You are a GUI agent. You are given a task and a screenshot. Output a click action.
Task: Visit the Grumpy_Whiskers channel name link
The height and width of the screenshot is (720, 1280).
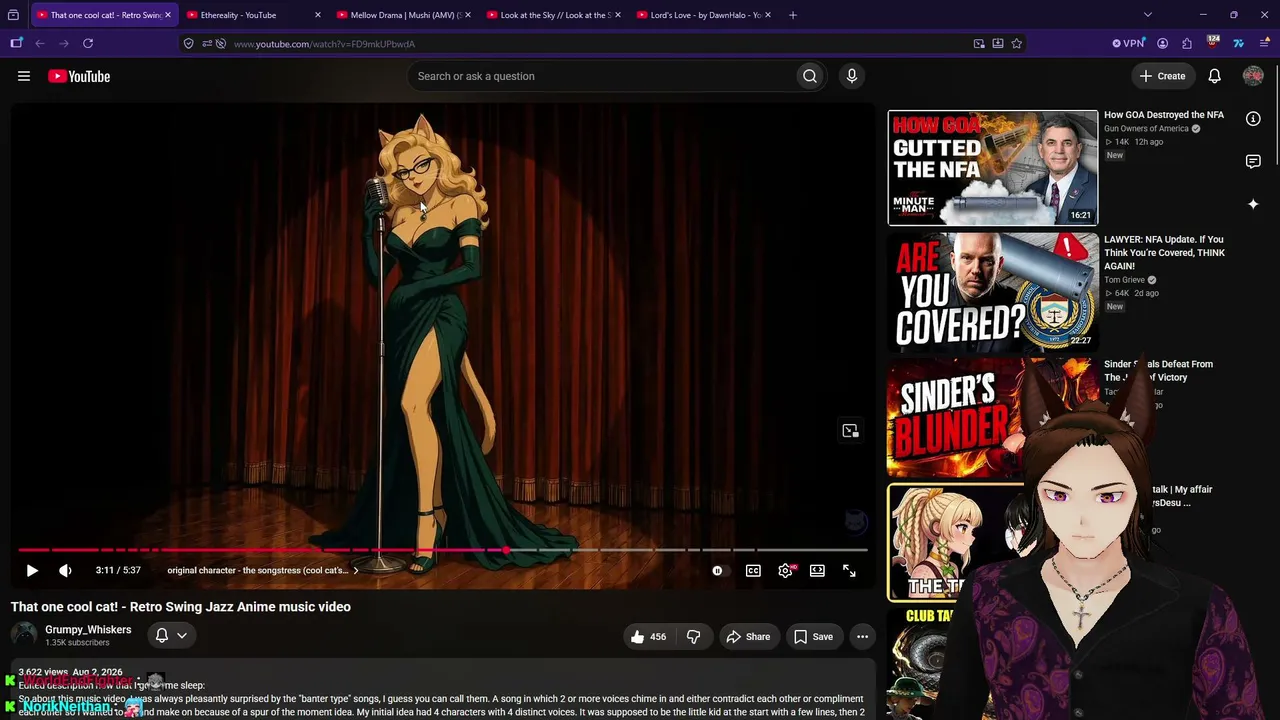pos(88,630)
